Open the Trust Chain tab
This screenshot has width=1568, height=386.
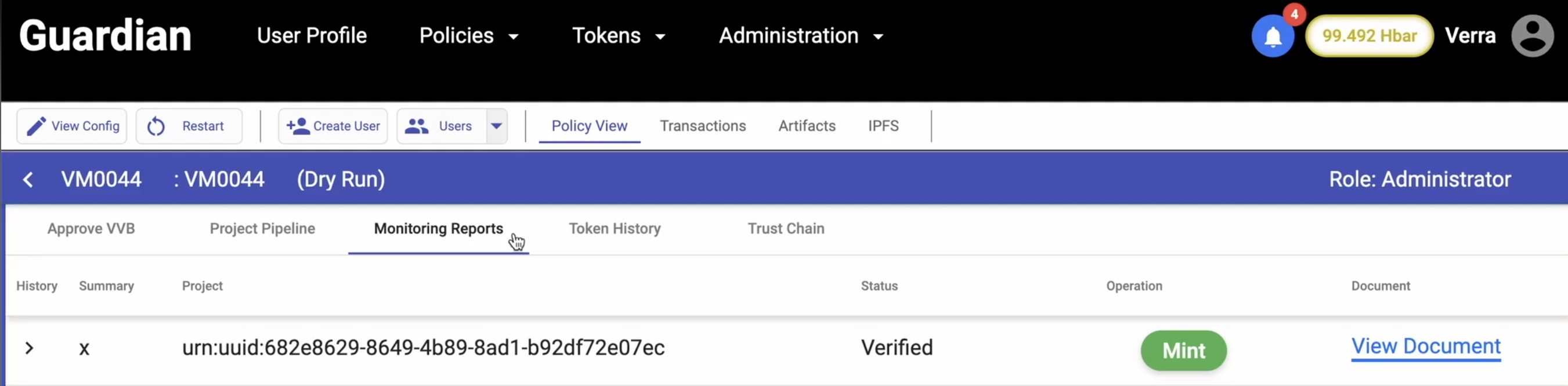coord(786,228)
